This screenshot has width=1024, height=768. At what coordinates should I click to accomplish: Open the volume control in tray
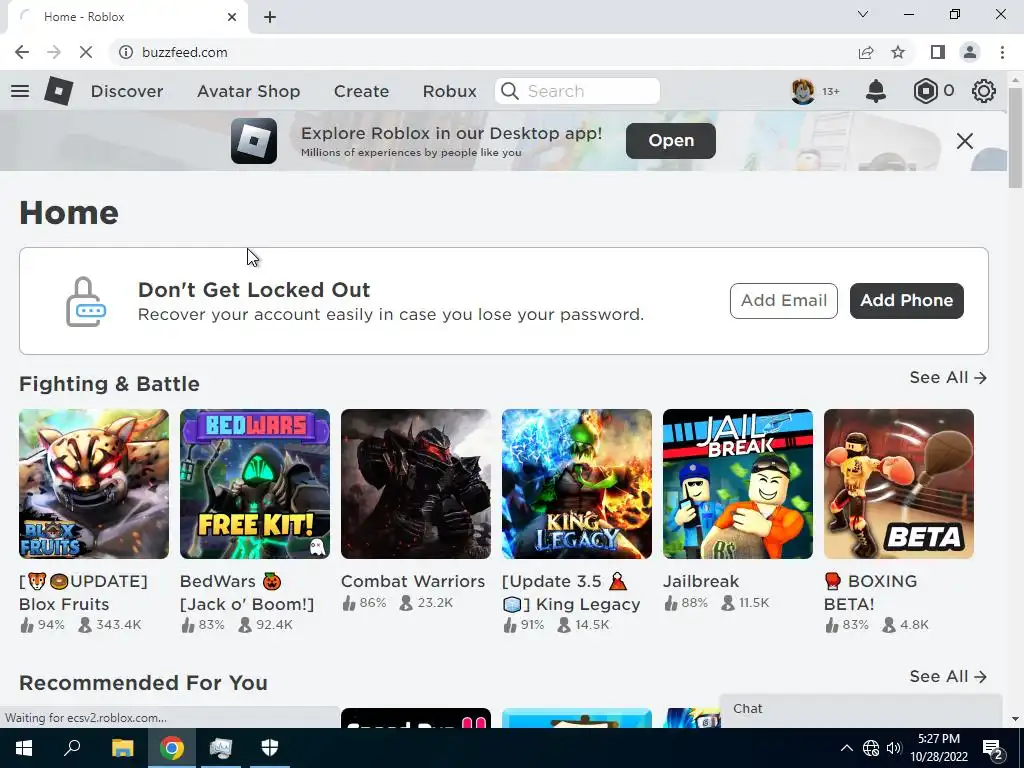[x=894, y=748]
